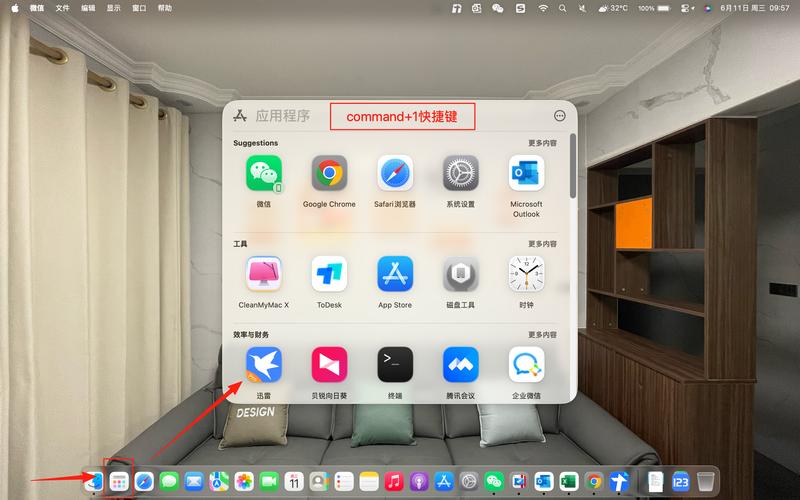The image size is (800, 500).
Task: Expand 更多内容 for the 工具 section
Action: click(542, 244)
